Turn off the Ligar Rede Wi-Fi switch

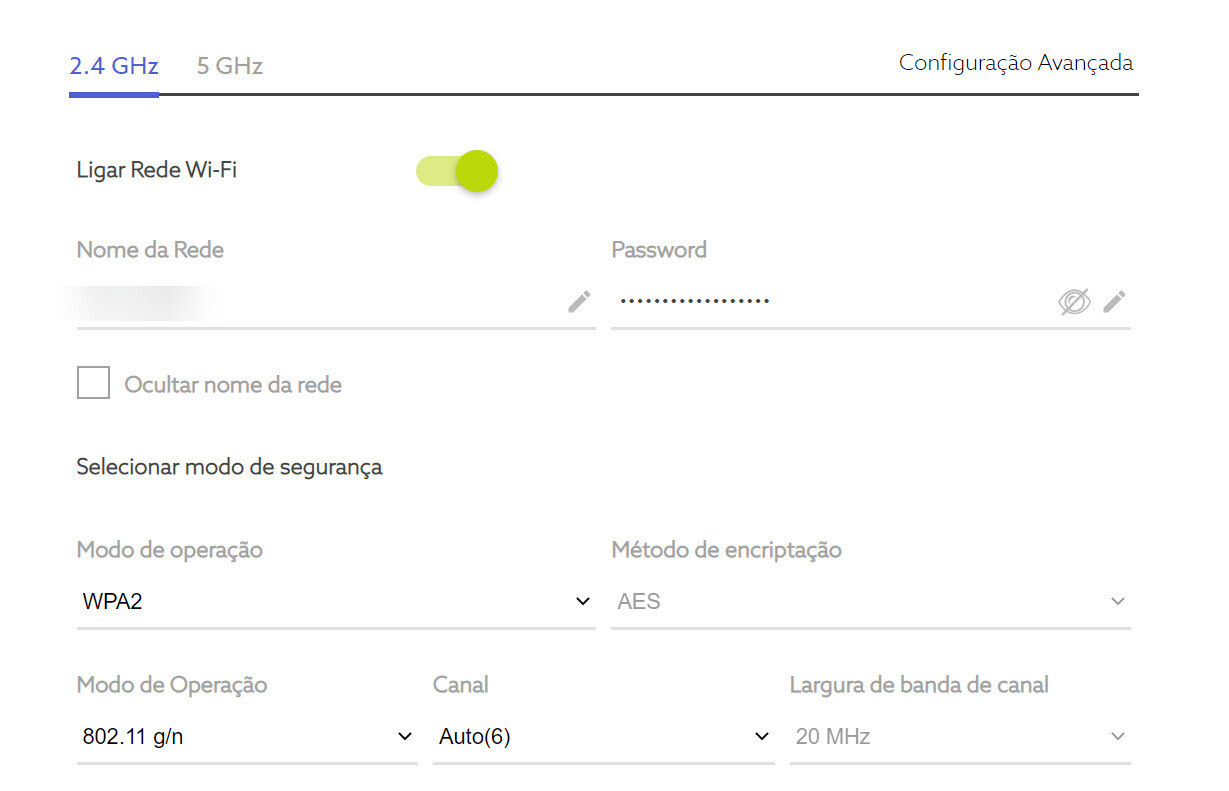tap(458, 171)
